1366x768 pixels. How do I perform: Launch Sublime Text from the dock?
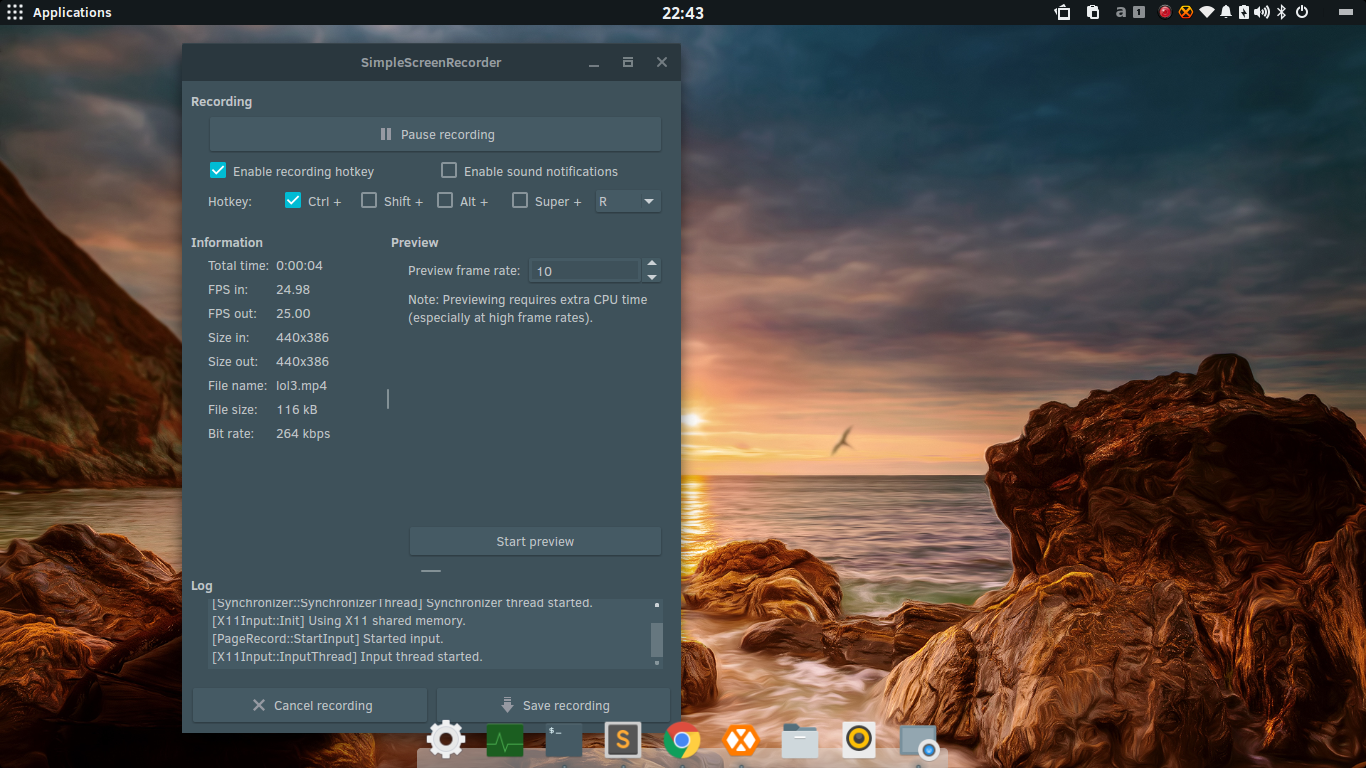[x=622, y=740]
